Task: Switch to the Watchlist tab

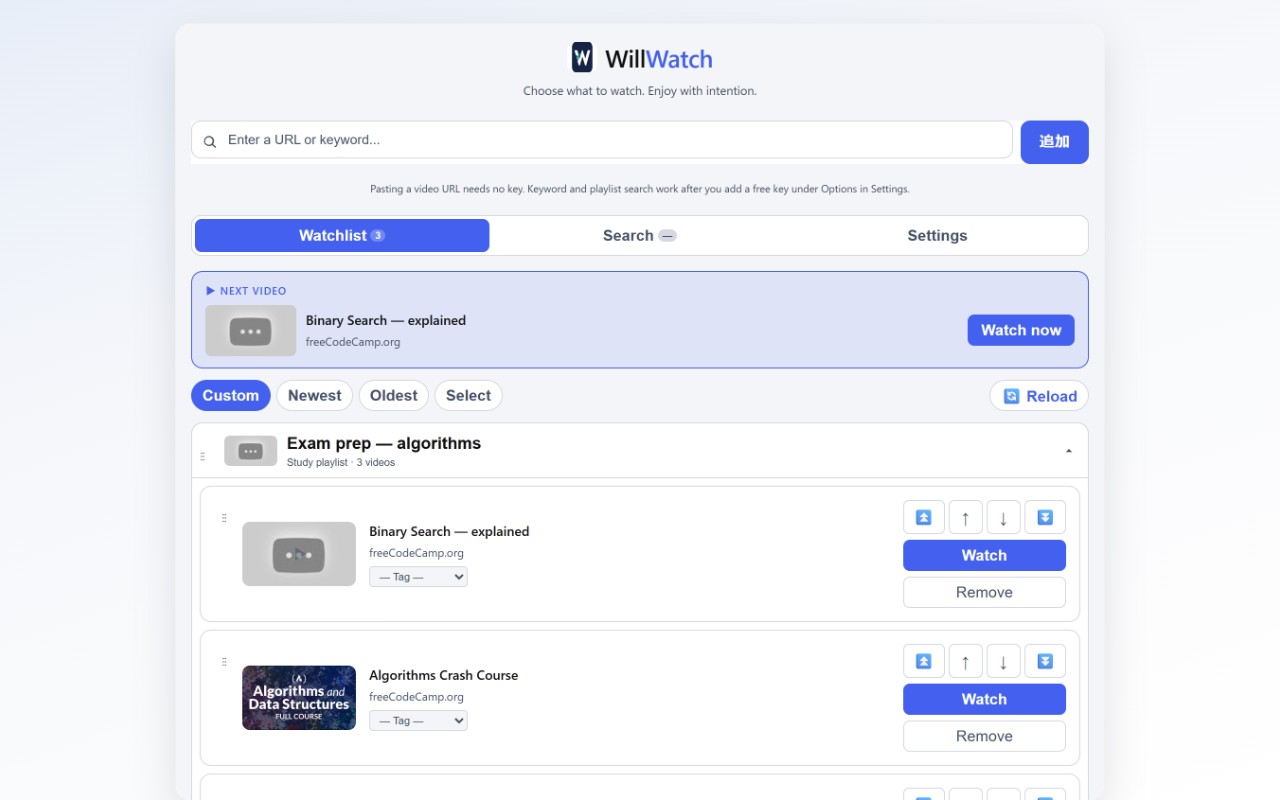Action: (342, 236)
